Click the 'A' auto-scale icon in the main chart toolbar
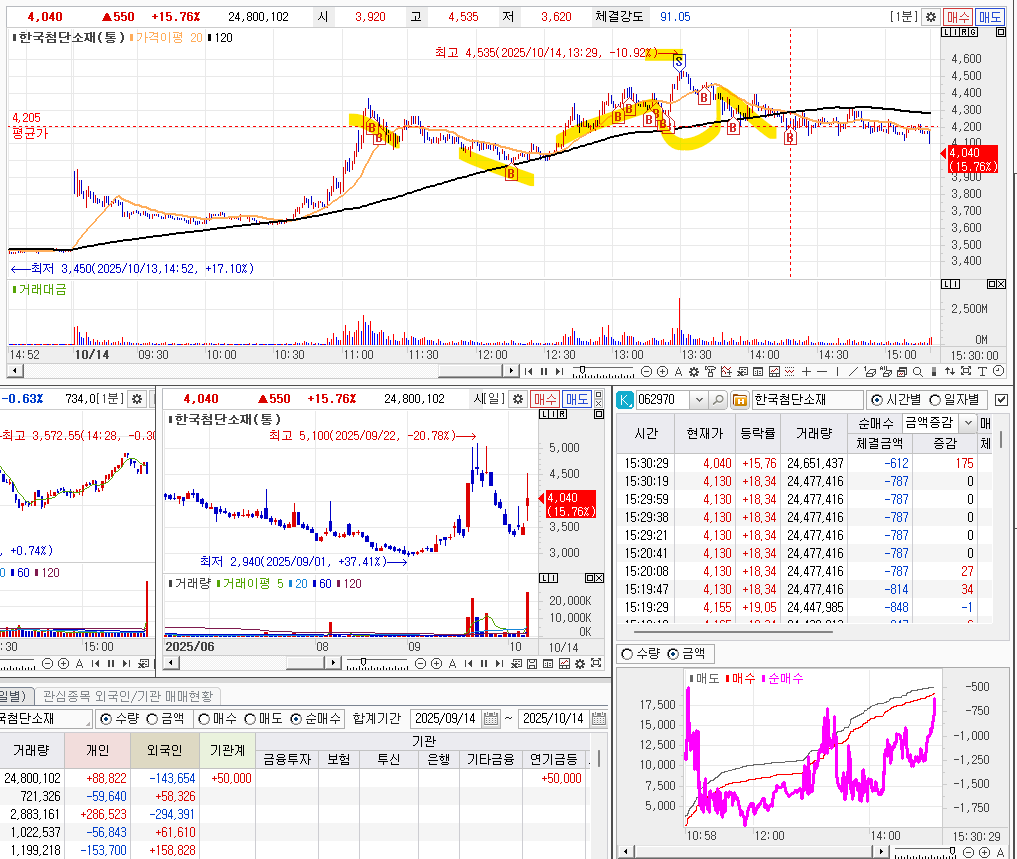 [678, 372]
